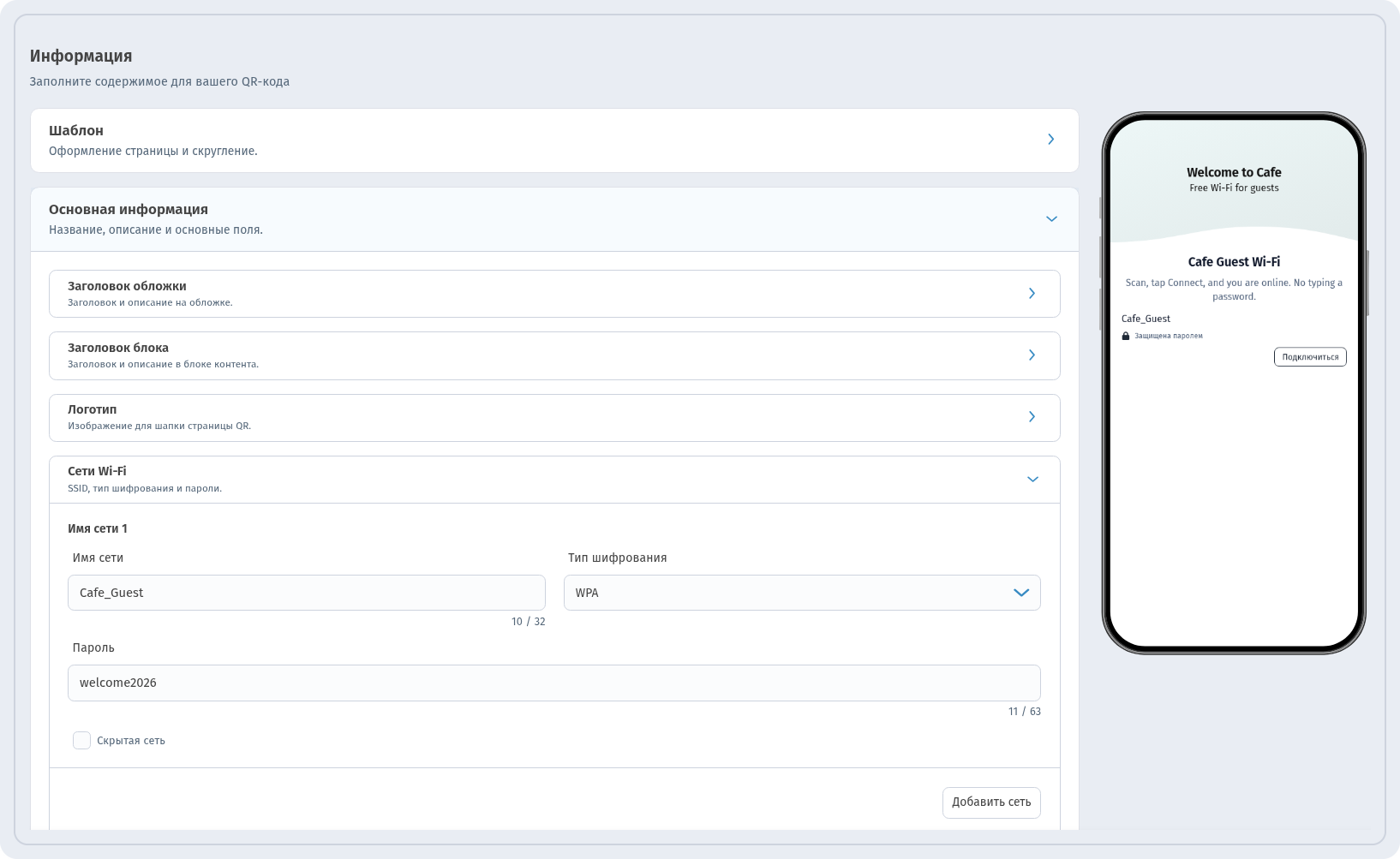Expand the Шаблон section chevron
Image resolution: width=1400 pixels, height=859 pixels.
[1051, 140]
